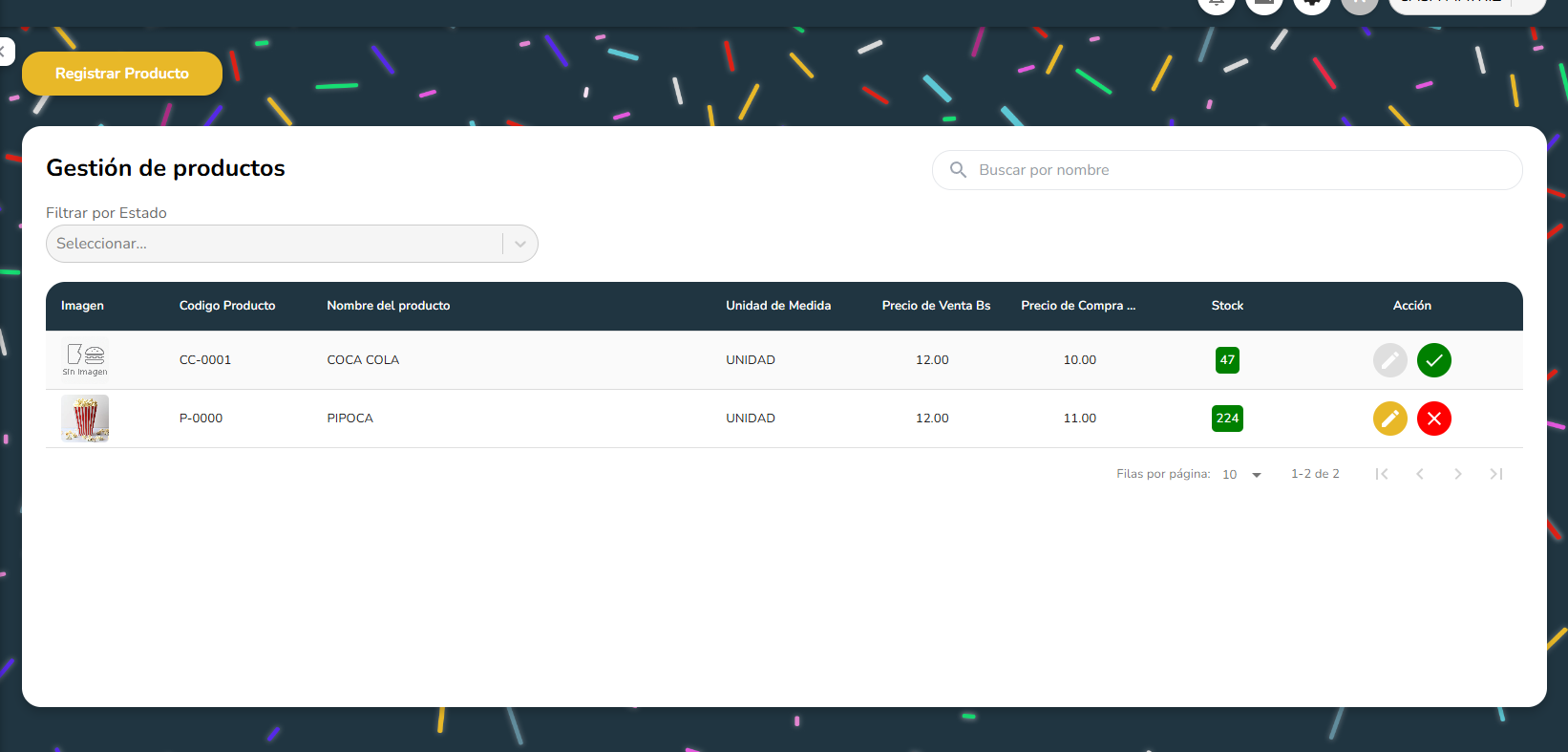Open the PIPOCA popcorn product thumbnail
The image size is (1568, 752).
(85, 419)
